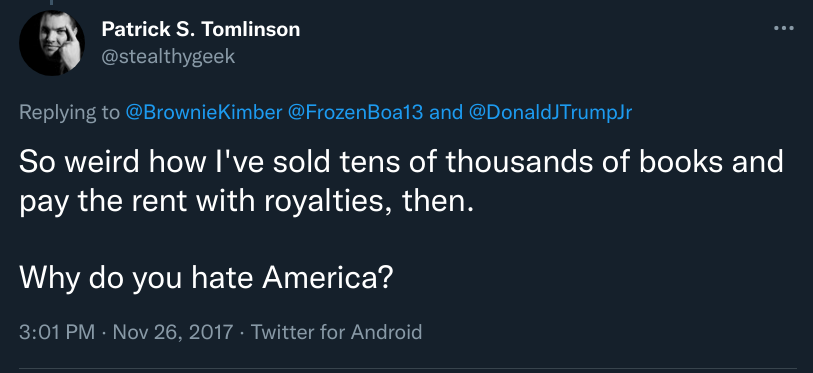813x373 pixels.
Task: Click the word 'America?' in the tweet
Action: click(x=328, y=279)
